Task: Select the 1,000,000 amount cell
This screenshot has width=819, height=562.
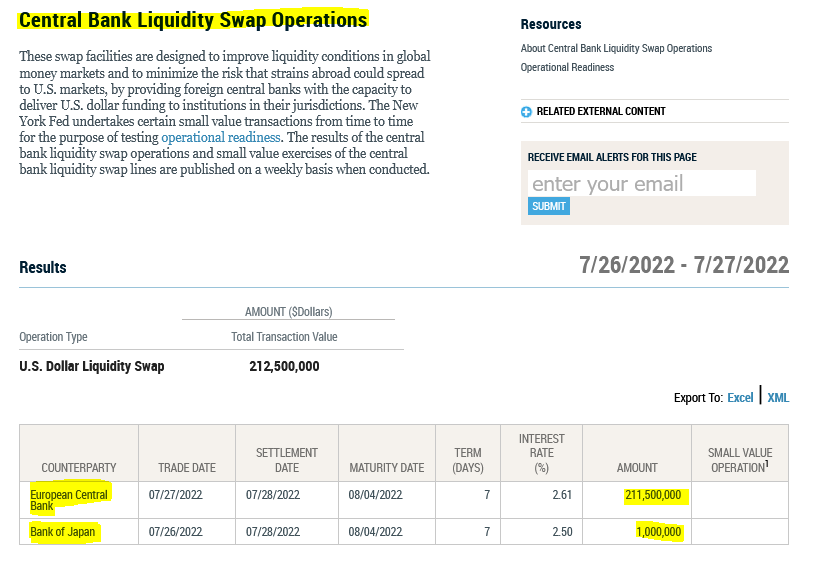Action: click(x=637, y=532)
